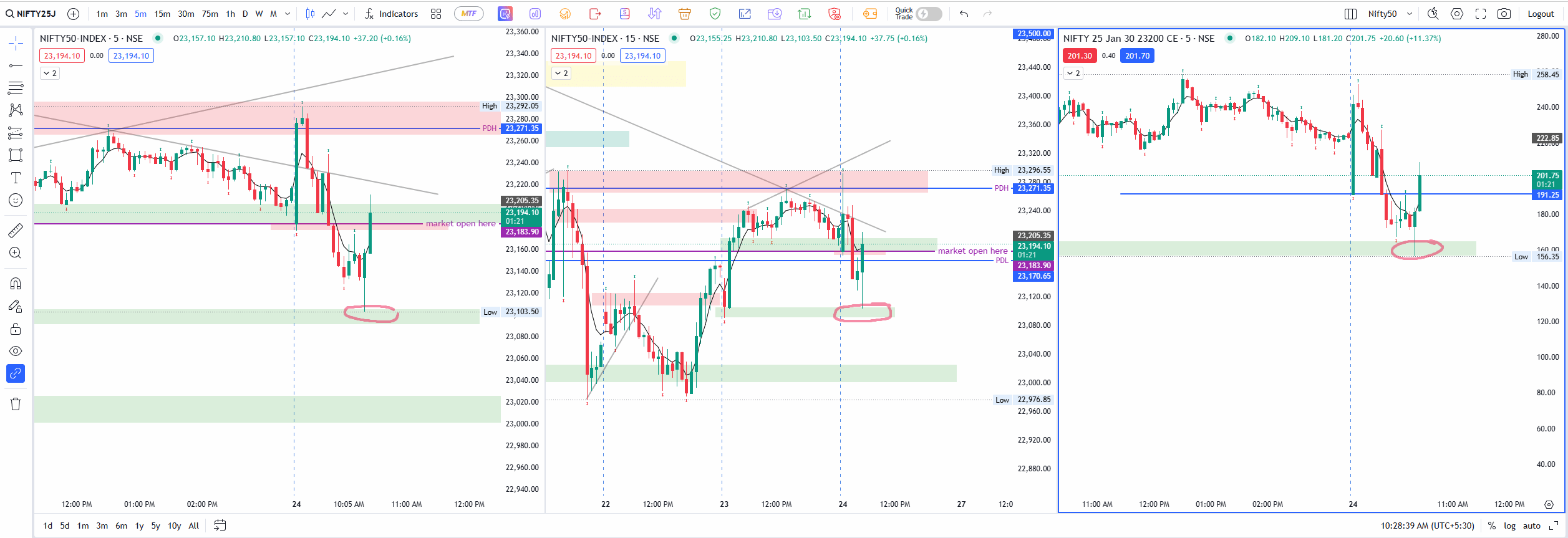Open candlestick chart type selector

point(310,14)
